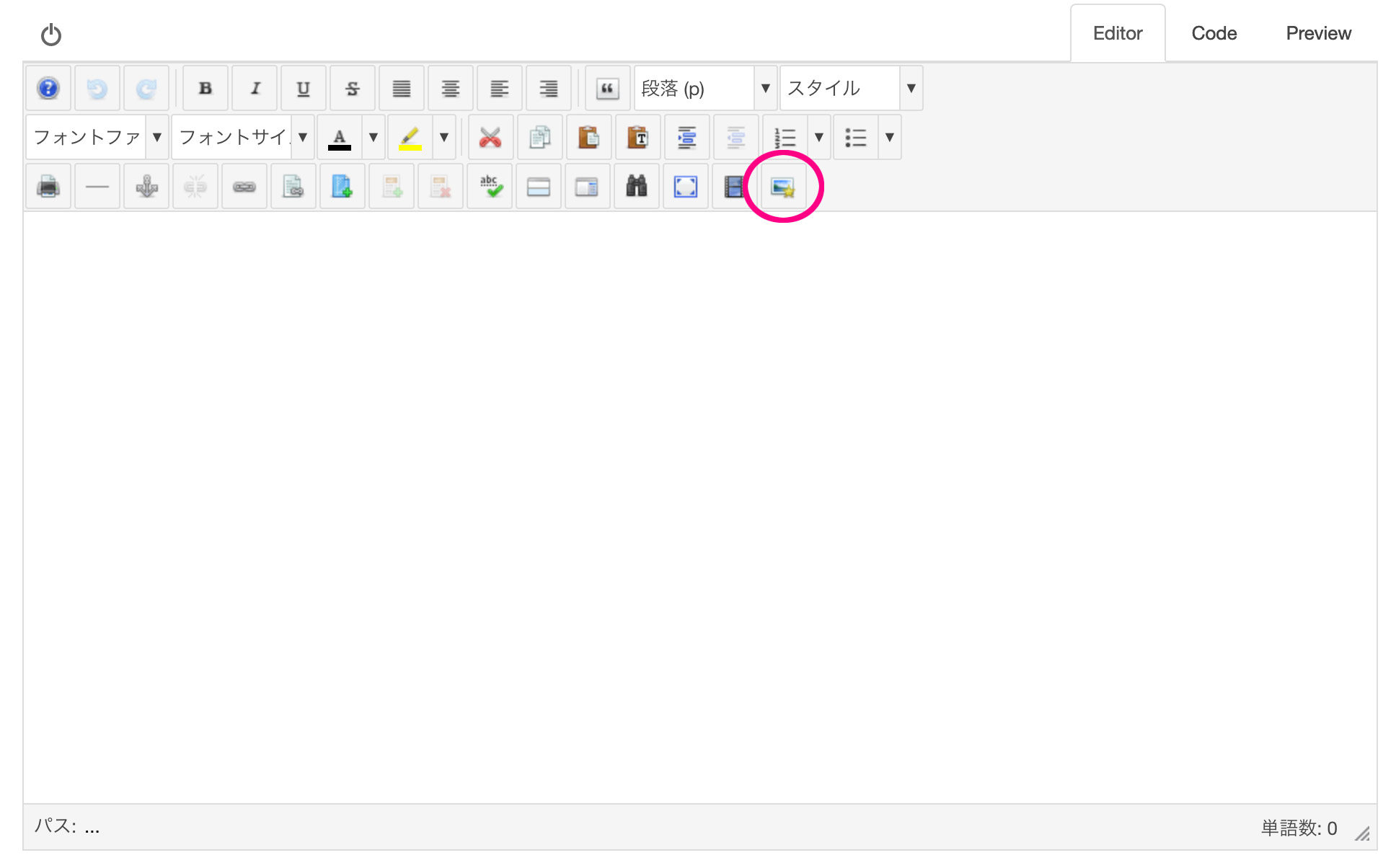Insert media using film icon
Image resolution: width=1396 pixels, height=868 pixels.
coord(733,187)
